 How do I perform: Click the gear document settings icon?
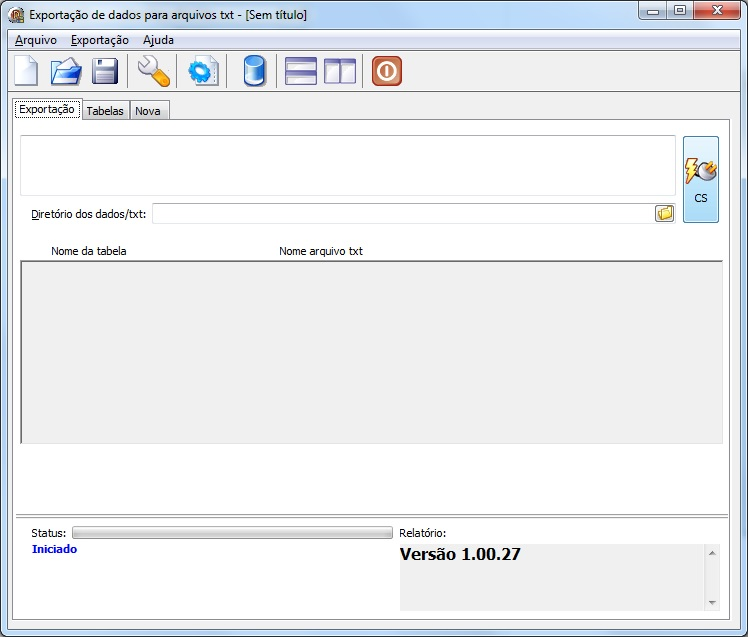pyautogui.click(x=204, y=71)
